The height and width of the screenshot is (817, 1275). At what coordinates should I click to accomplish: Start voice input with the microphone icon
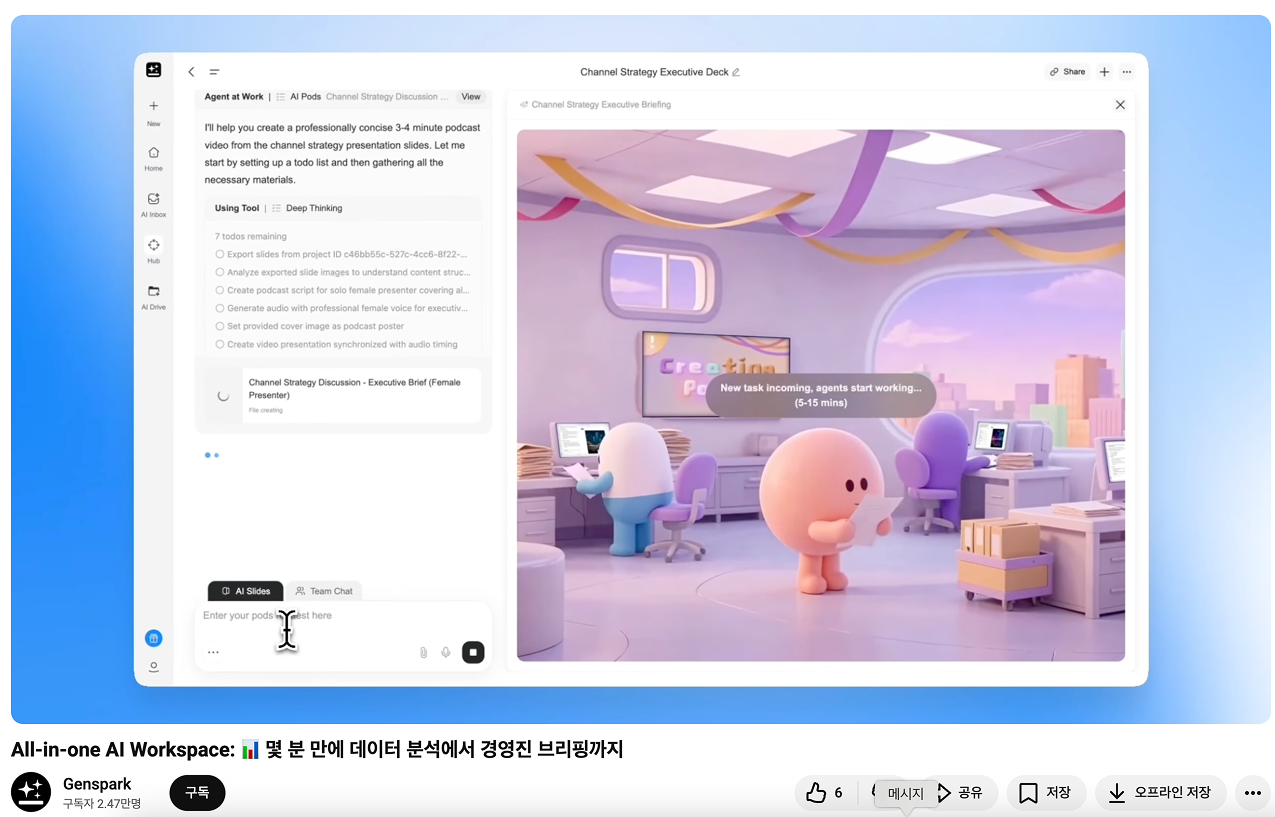pos(445,651)
